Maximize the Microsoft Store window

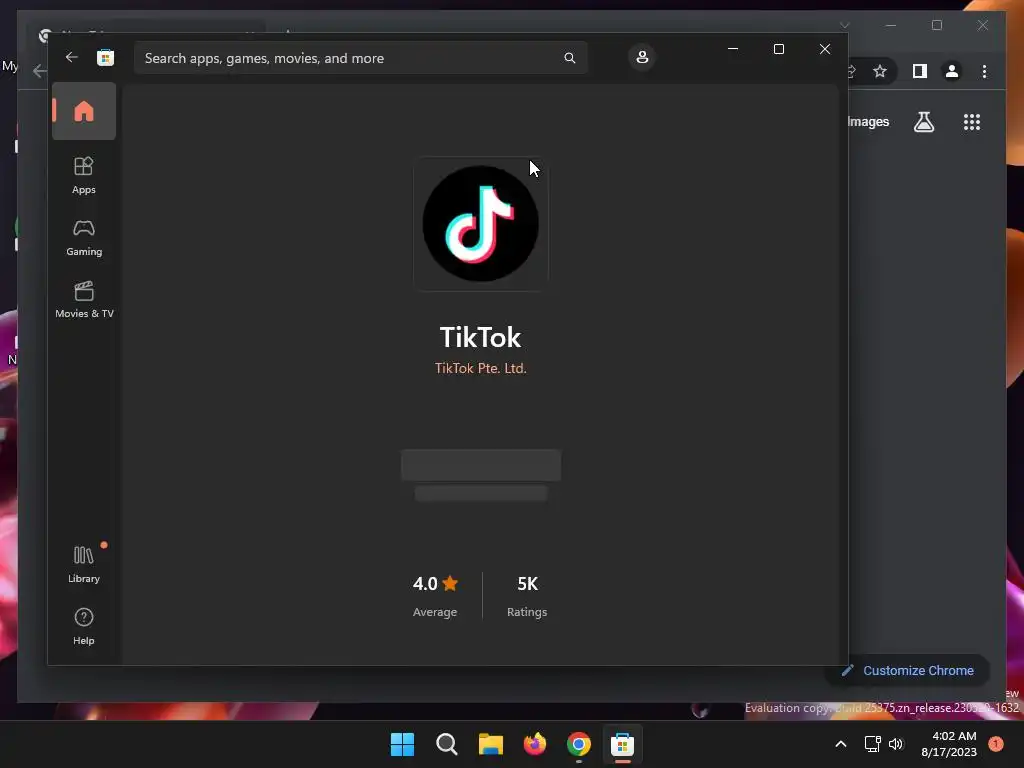(778, 49)
